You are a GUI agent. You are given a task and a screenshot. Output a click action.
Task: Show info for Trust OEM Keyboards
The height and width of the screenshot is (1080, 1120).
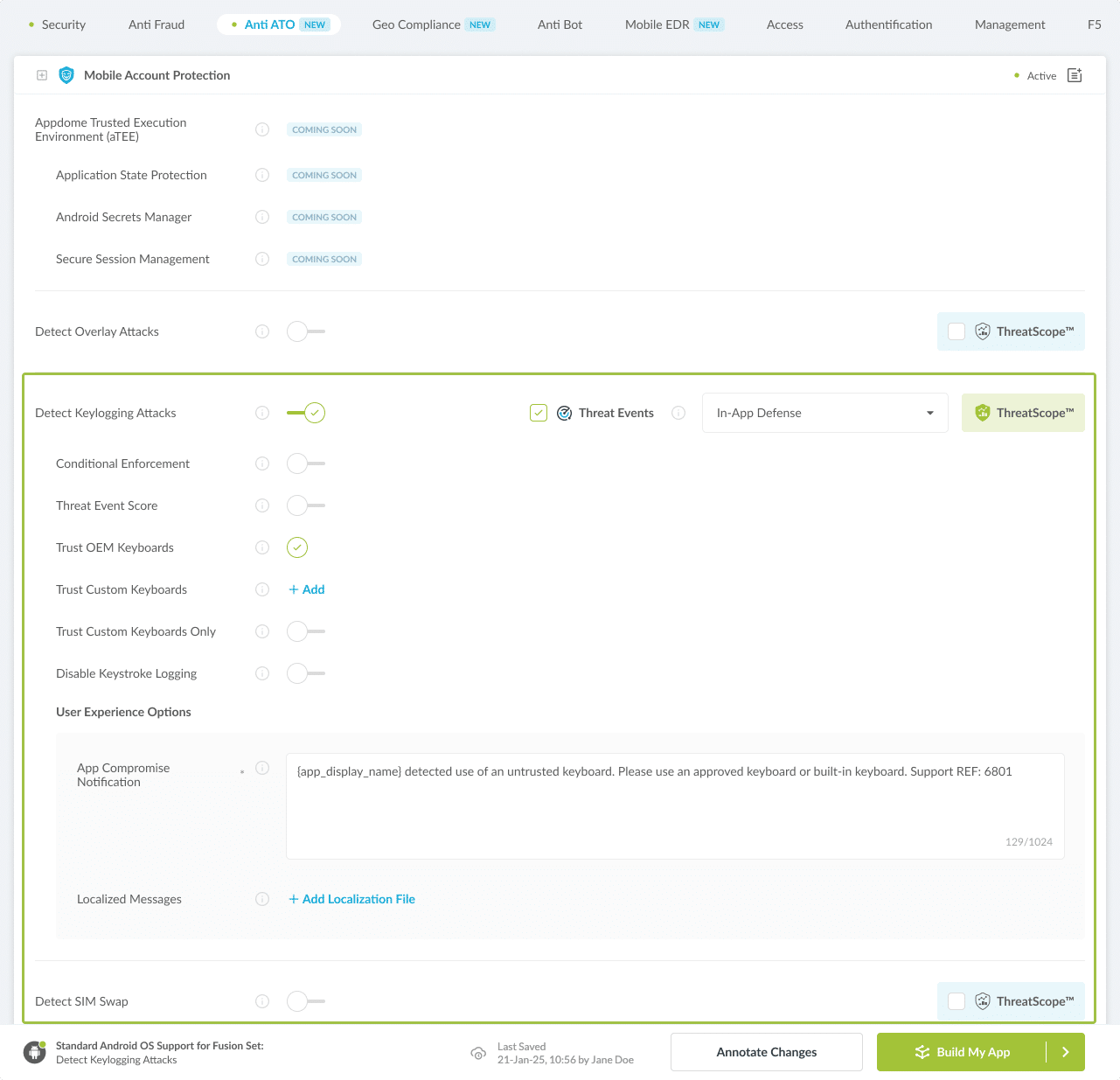point(262,547)
